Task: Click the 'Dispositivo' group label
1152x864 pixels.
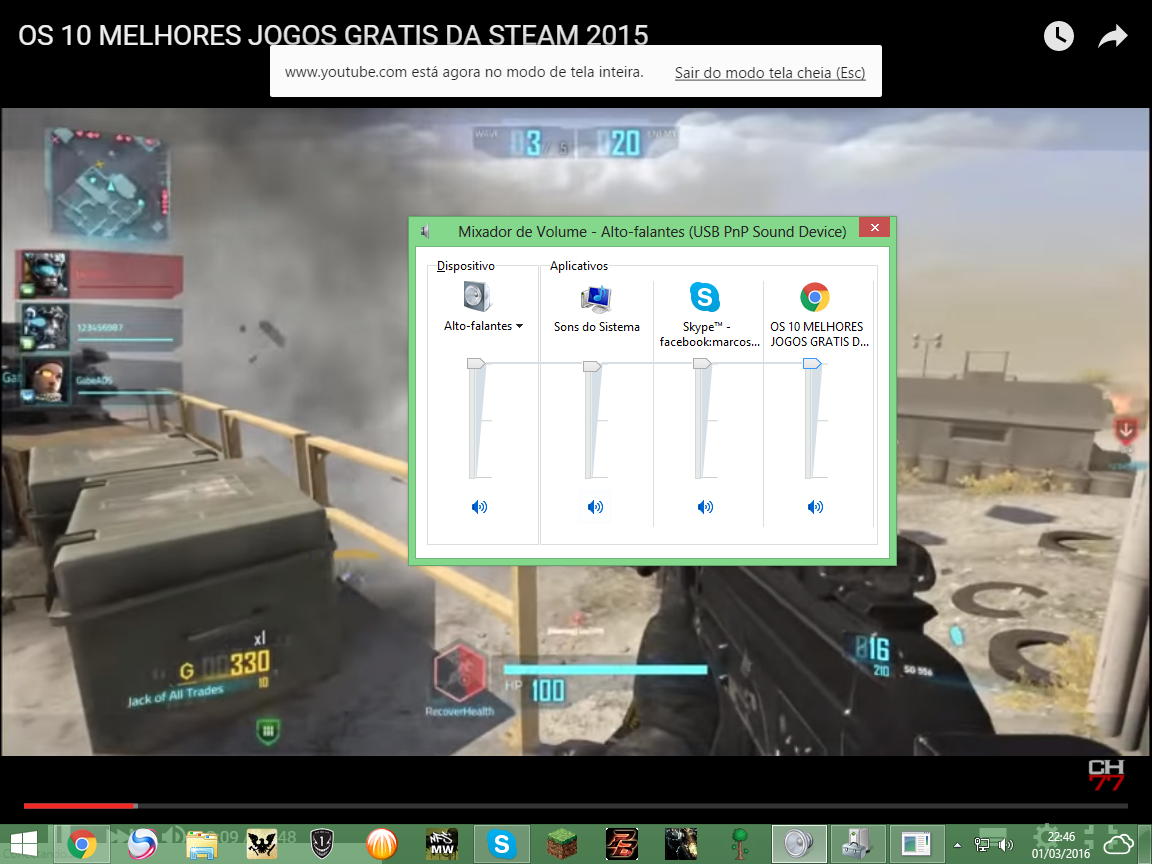Action: [x=466, y=266]
